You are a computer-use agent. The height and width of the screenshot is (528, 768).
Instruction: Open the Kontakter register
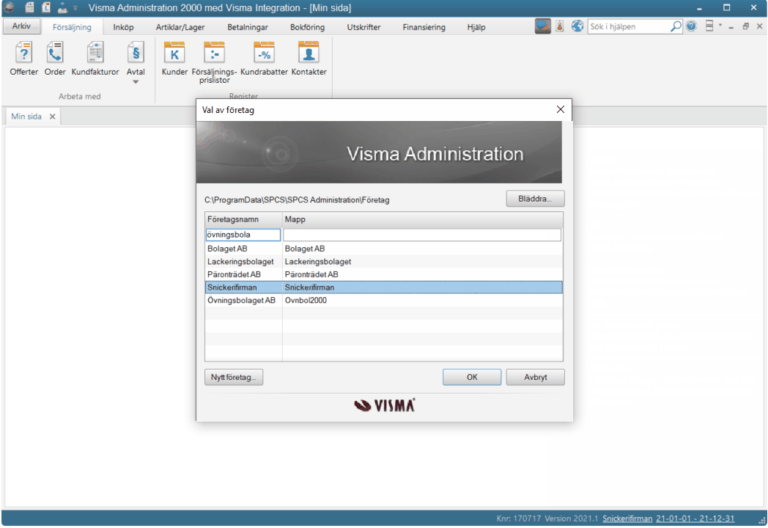pyautogui.click(x=309, y=59)
